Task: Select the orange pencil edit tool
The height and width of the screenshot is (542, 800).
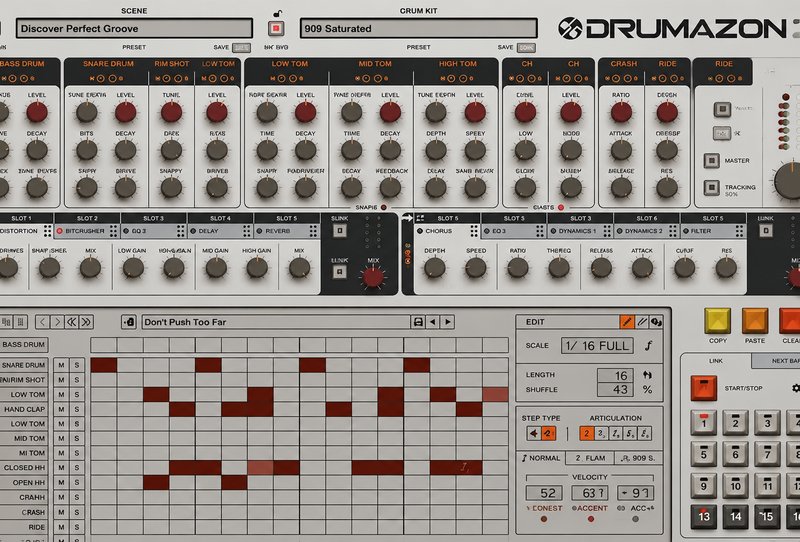Action: pyautogui.click(x=627, y=322)
